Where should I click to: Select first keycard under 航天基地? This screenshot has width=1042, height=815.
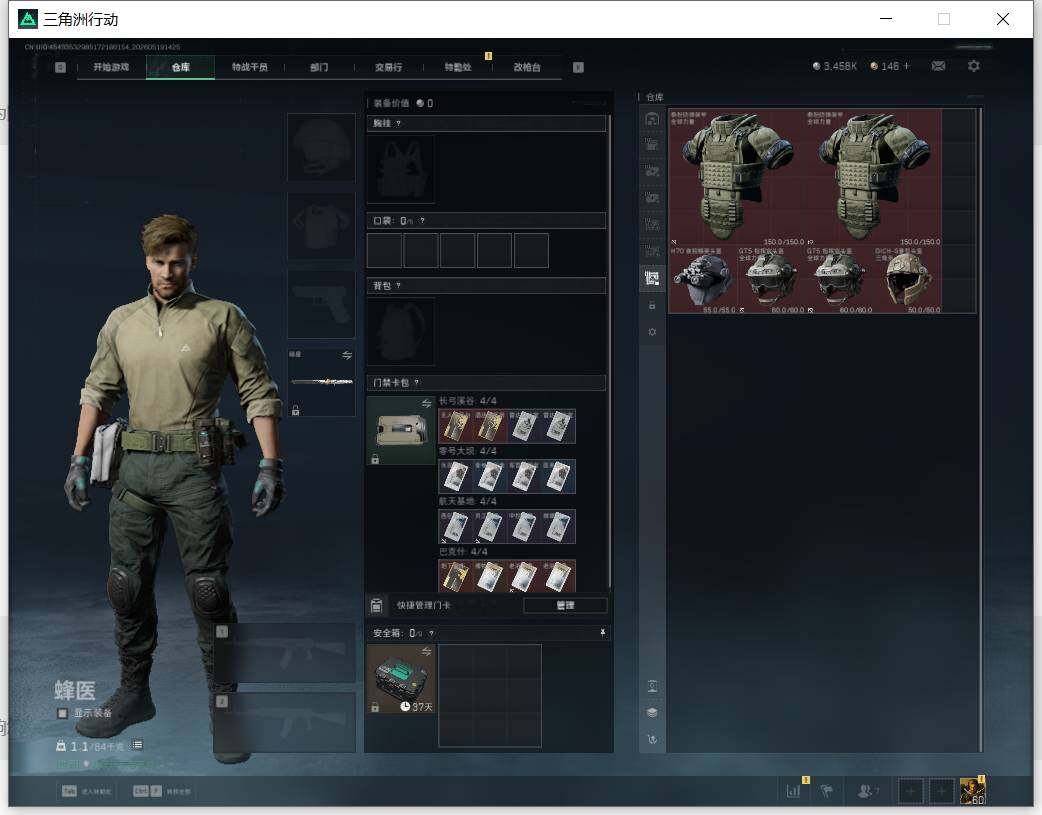(x=455, y=527)
